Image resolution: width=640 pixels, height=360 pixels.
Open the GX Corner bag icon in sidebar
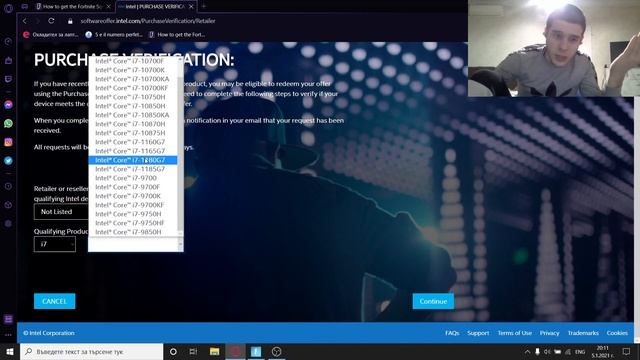pyautogui.click(x=8, y=60)
